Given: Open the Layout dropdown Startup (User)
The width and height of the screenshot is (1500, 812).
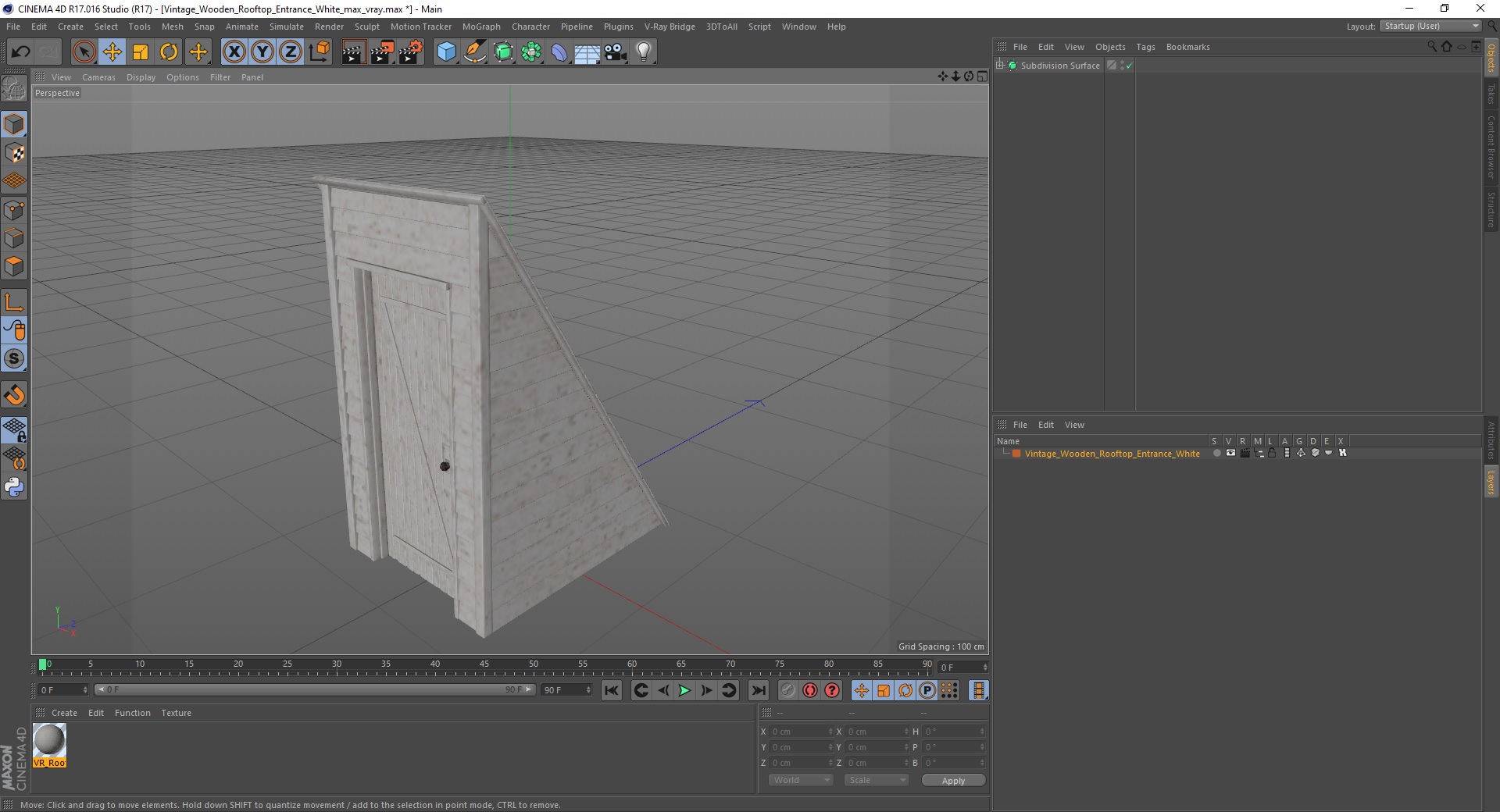Looking at the screenshot, I should [x=1430, y=26].
